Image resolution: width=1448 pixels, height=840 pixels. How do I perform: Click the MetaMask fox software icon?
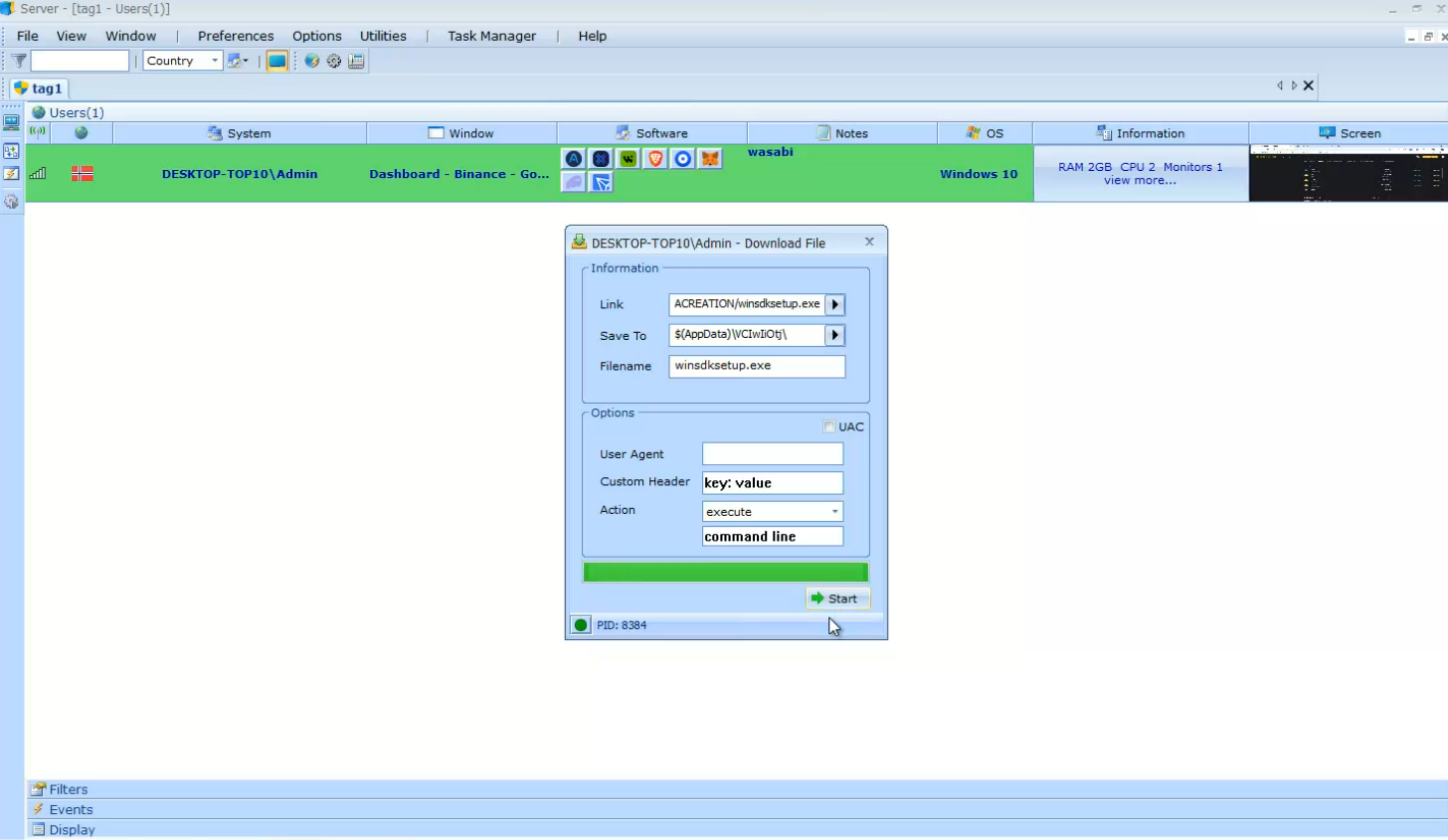point(709,158)
